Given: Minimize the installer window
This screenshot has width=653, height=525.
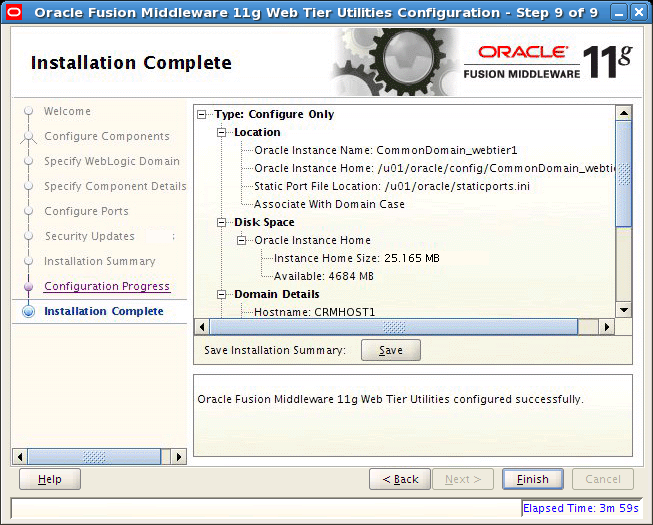Looking at the screenshot, I should point(619,13).
